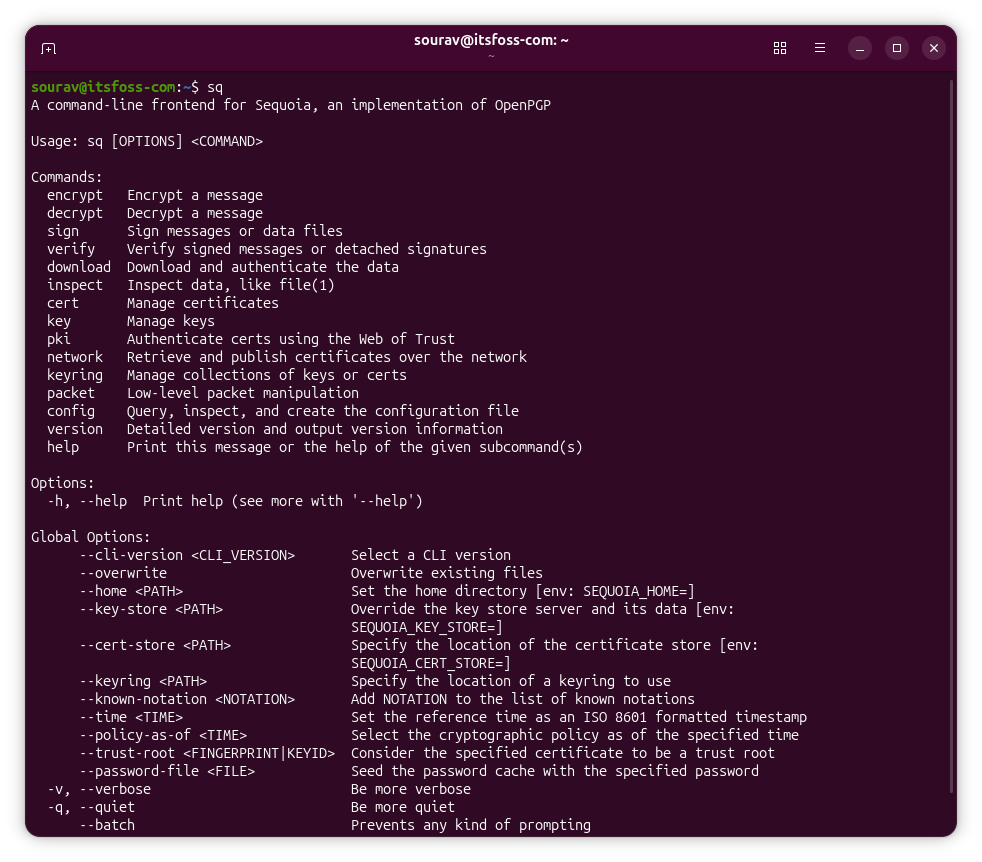Click the '-h, --help' option
The width and height of the screenshot is (982, 862).
click(87, 501)
